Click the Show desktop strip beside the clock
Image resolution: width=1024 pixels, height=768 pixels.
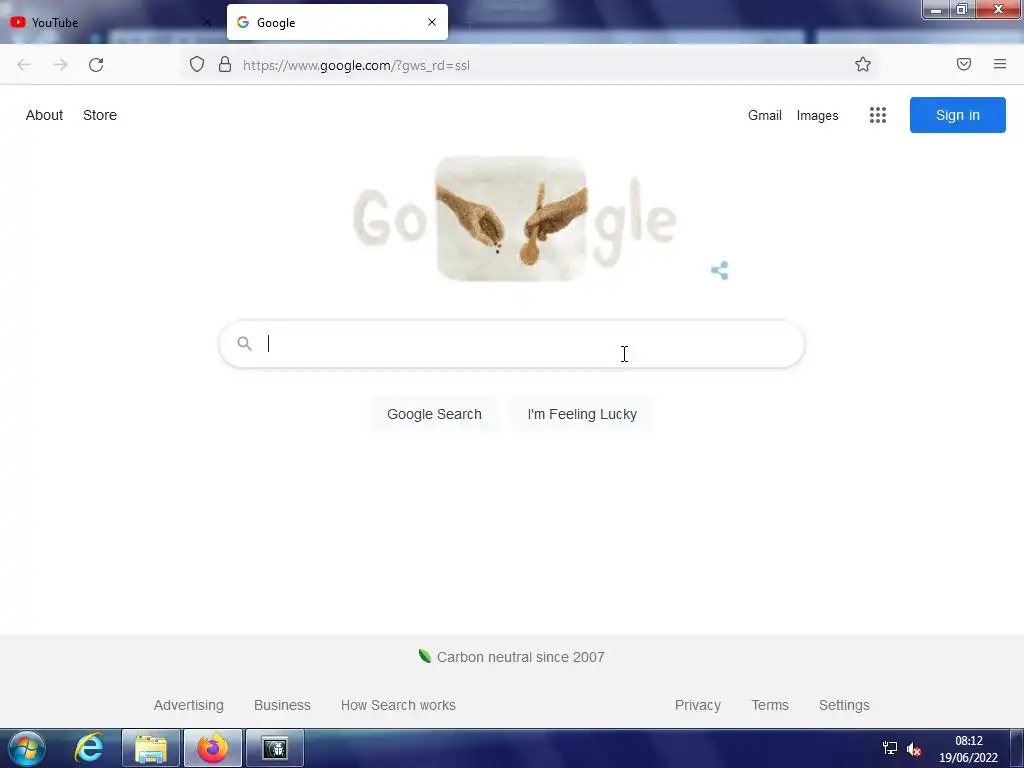pos(1017,748)
